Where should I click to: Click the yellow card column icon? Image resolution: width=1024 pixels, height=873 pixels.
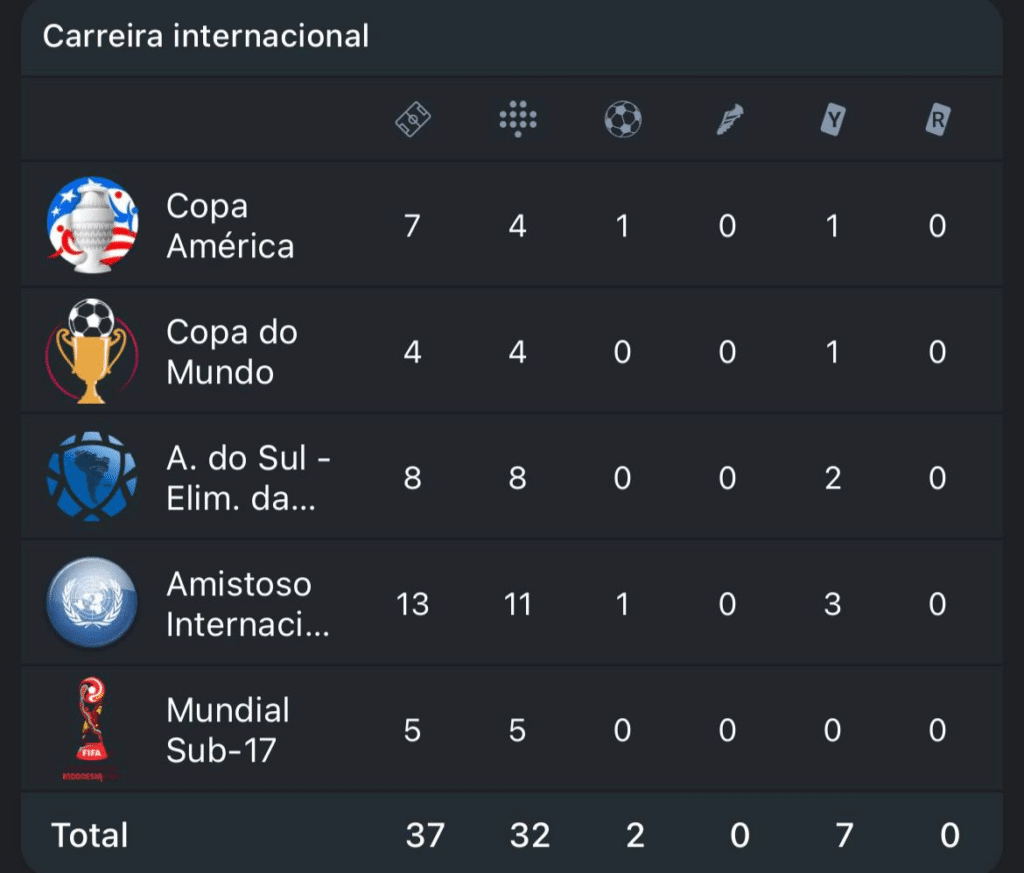click(832, 121)
